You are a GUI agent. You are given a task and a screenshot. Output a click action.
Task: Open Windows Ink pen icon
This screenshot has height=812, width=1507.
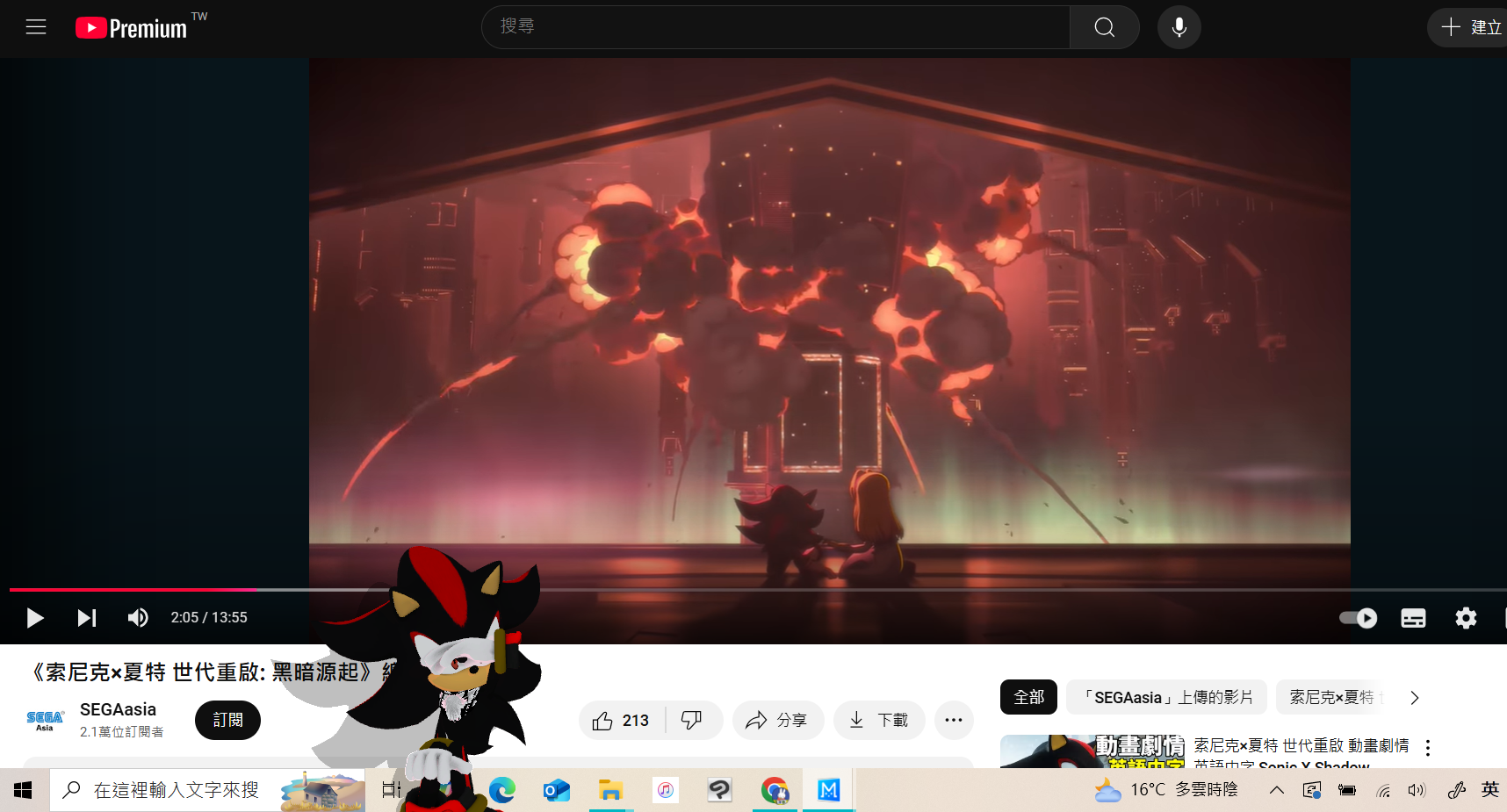pos(1456,790)
